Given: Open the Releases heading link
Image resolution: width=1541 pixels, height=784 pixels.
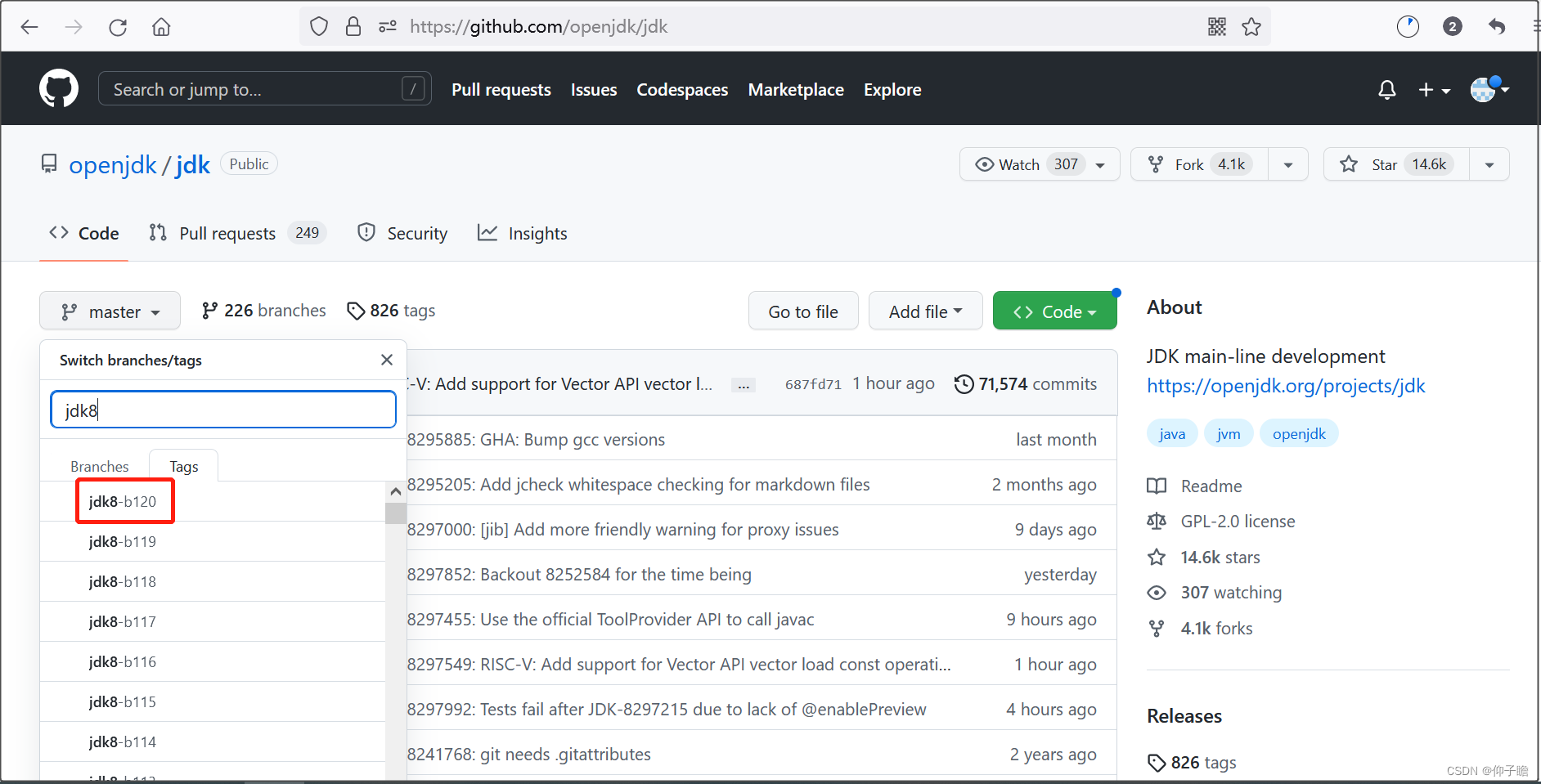Looking at the screenshot, I should tap(1184, 716).
